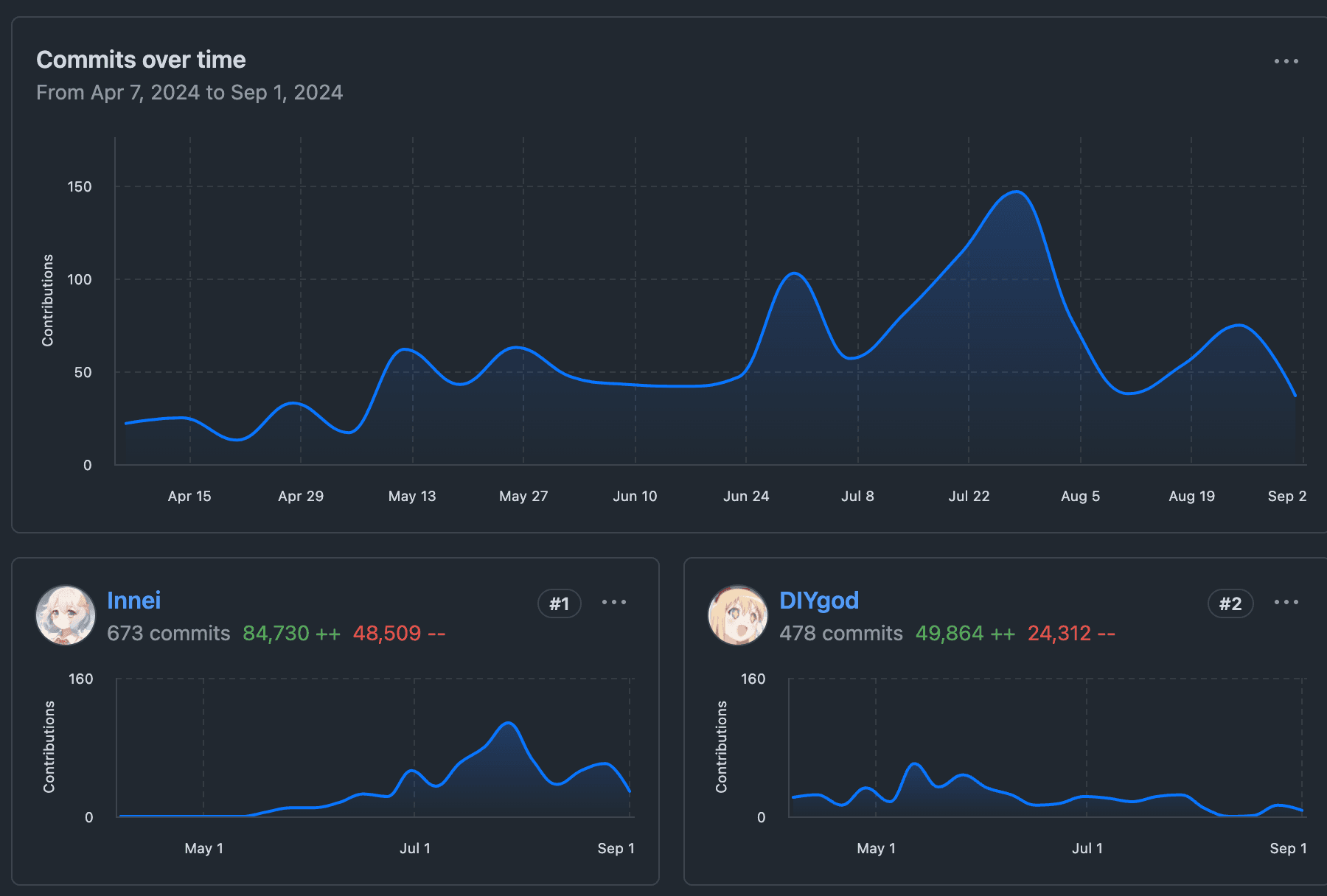This screenshot has width=1327, height=896.
Task: Click the Jun 24 axis label
Action: click(x=746, y=496)
